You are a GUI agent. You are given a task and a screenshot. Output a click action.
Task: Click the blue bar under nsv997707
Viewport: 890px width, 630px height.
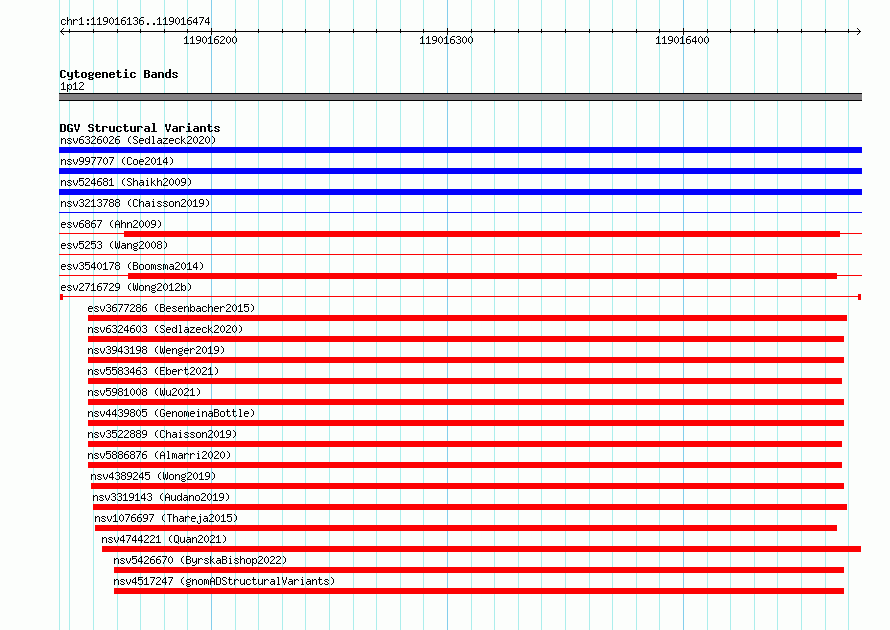460,171
